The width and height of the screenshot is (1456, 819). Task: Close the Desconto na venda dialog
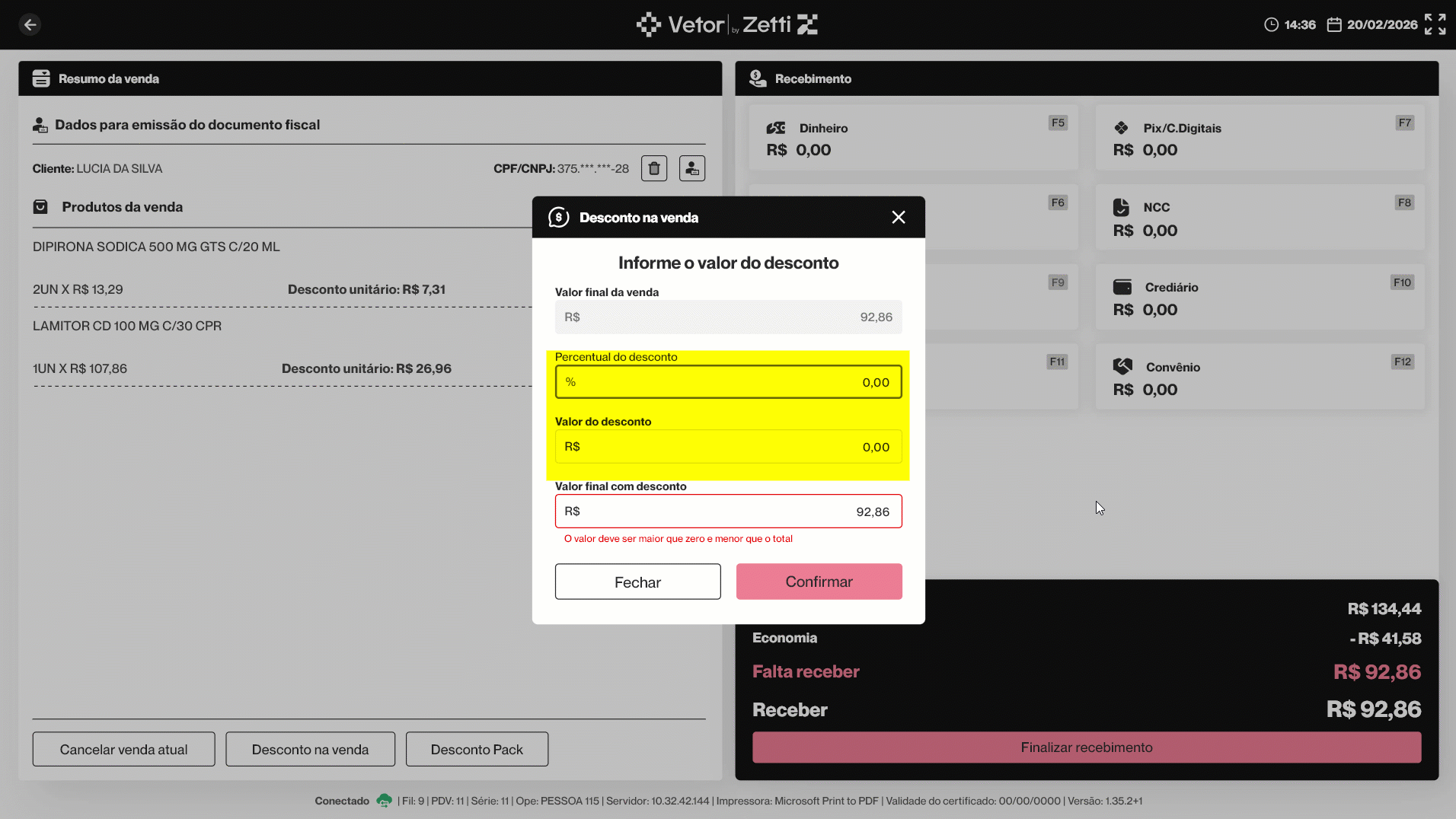(x=898, y=218)
